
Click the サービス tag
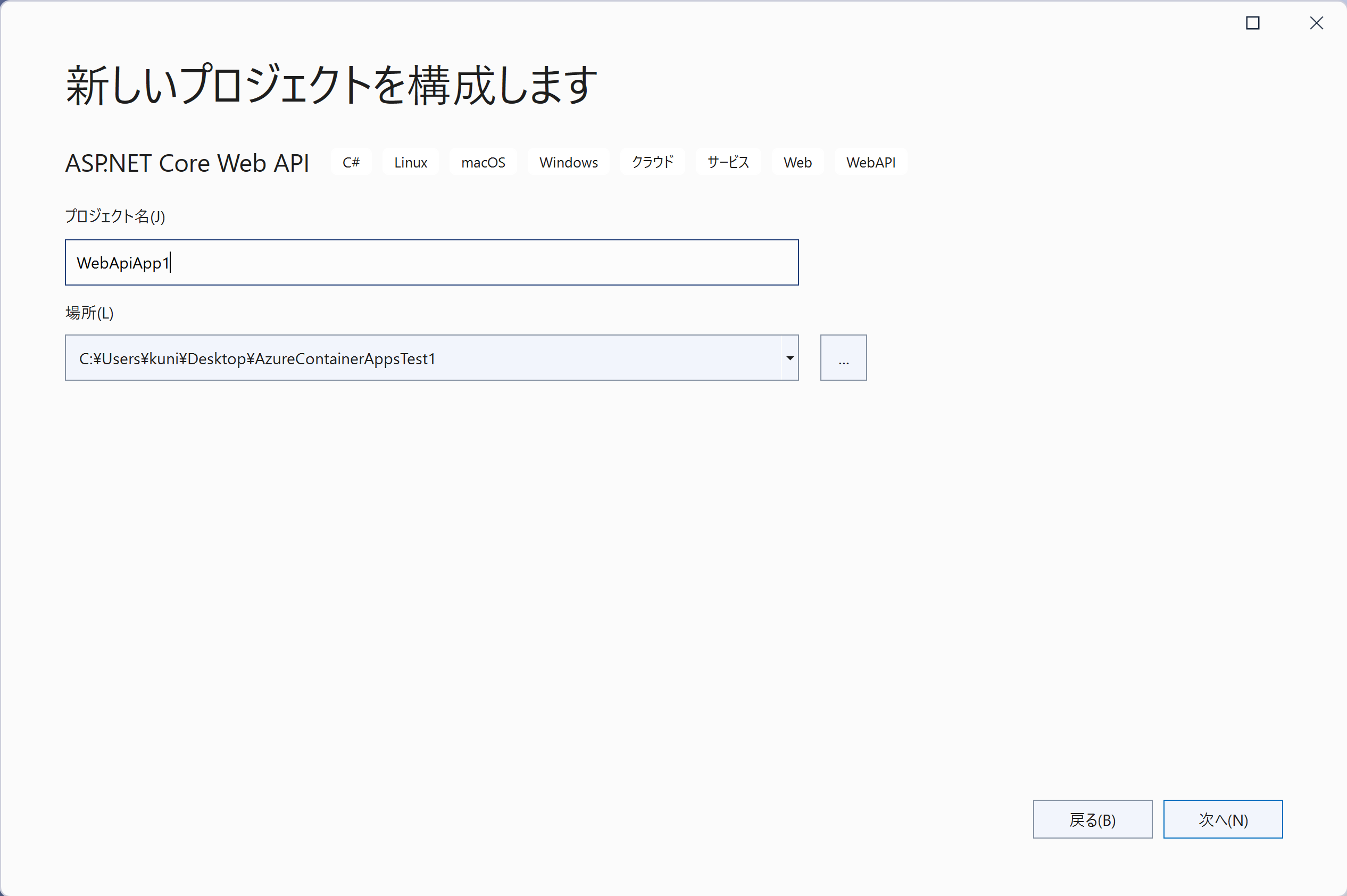point(728,162)
